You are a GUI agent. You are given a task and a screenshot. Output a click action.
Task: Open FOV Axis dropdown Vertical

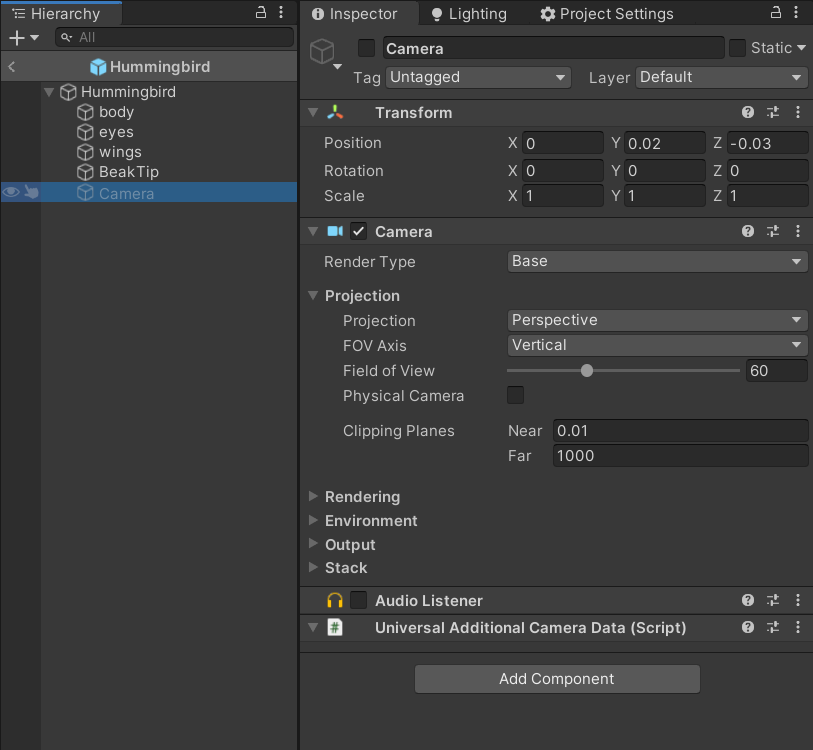(x=657, y=345)
